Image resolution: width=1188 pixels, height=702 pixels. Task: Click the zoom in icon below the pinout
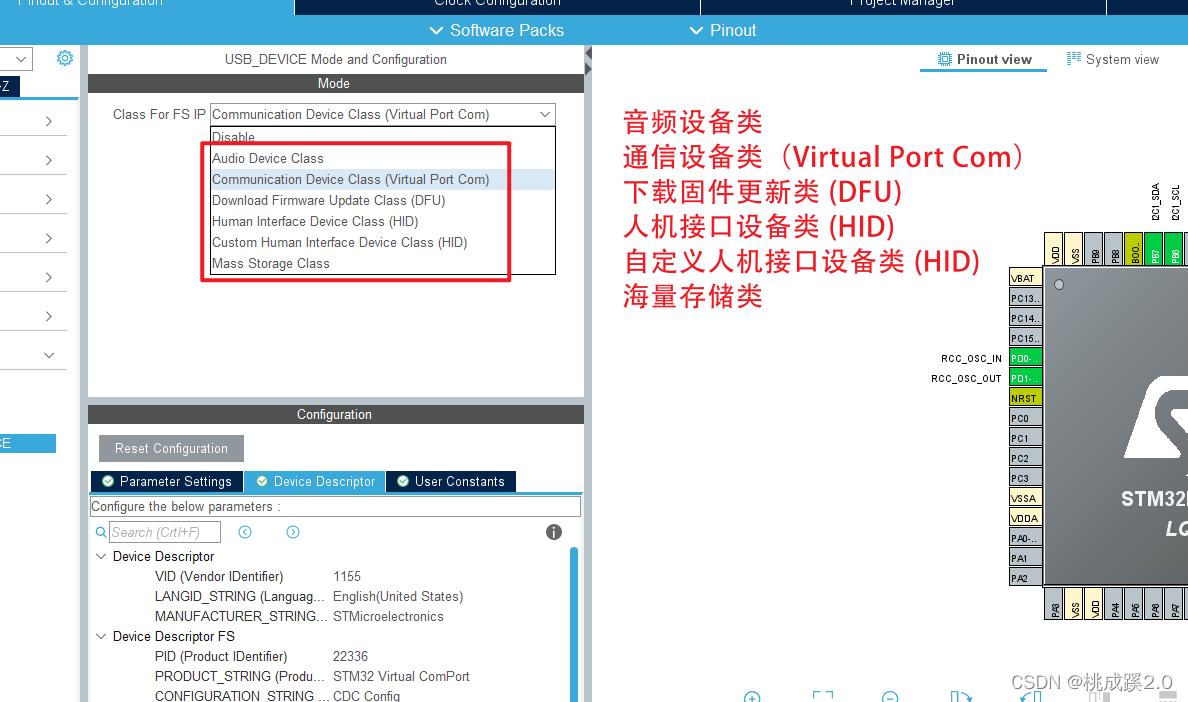coord(752,697)
